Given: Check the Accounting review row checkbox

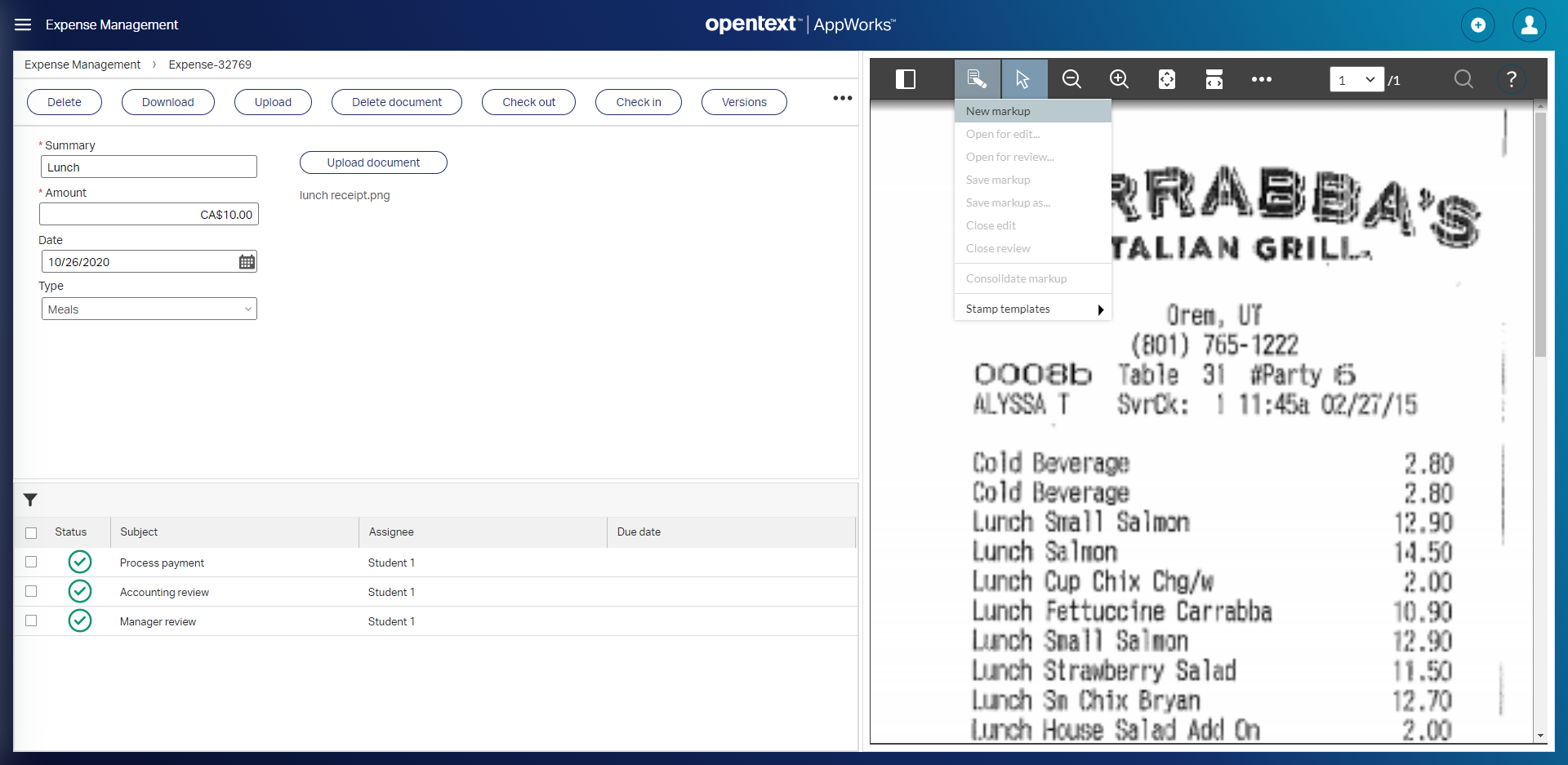Looking at the screenshot, I should tap(31, 591).
